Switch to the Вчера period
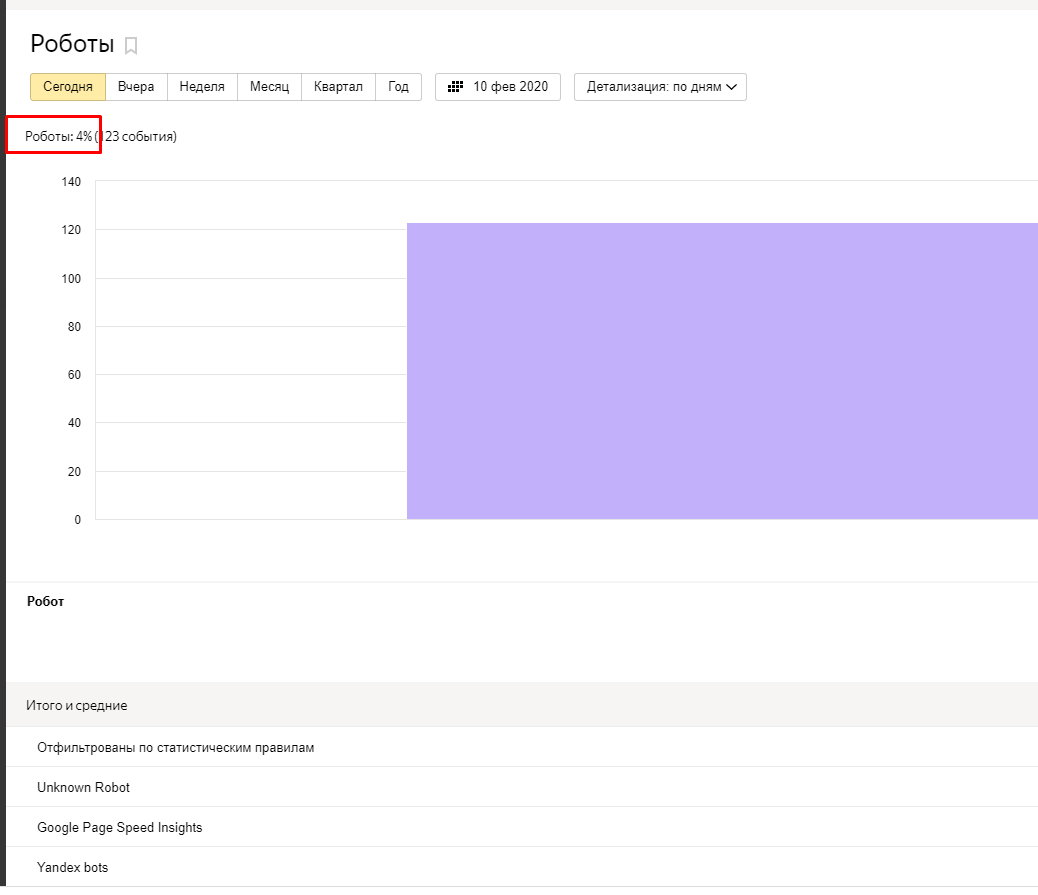The width and height of the screenshot is (1038, 895). coord(136,87)
